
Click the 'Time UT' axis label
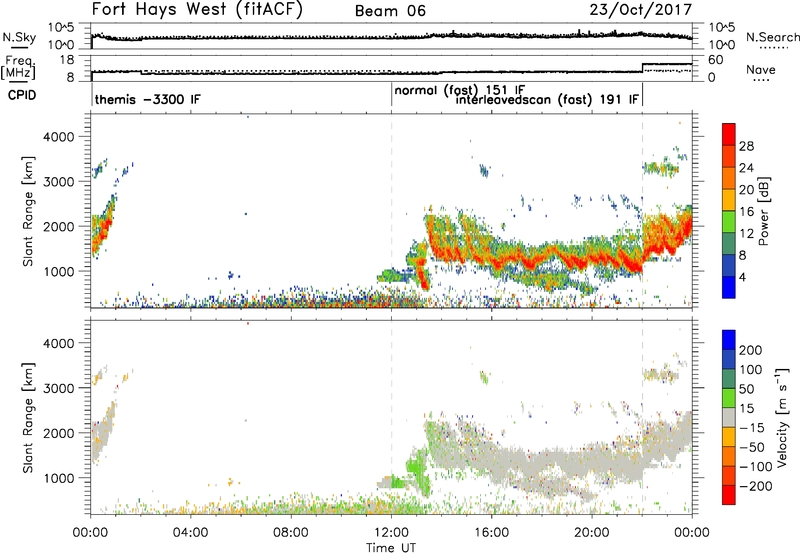point(391,547)
